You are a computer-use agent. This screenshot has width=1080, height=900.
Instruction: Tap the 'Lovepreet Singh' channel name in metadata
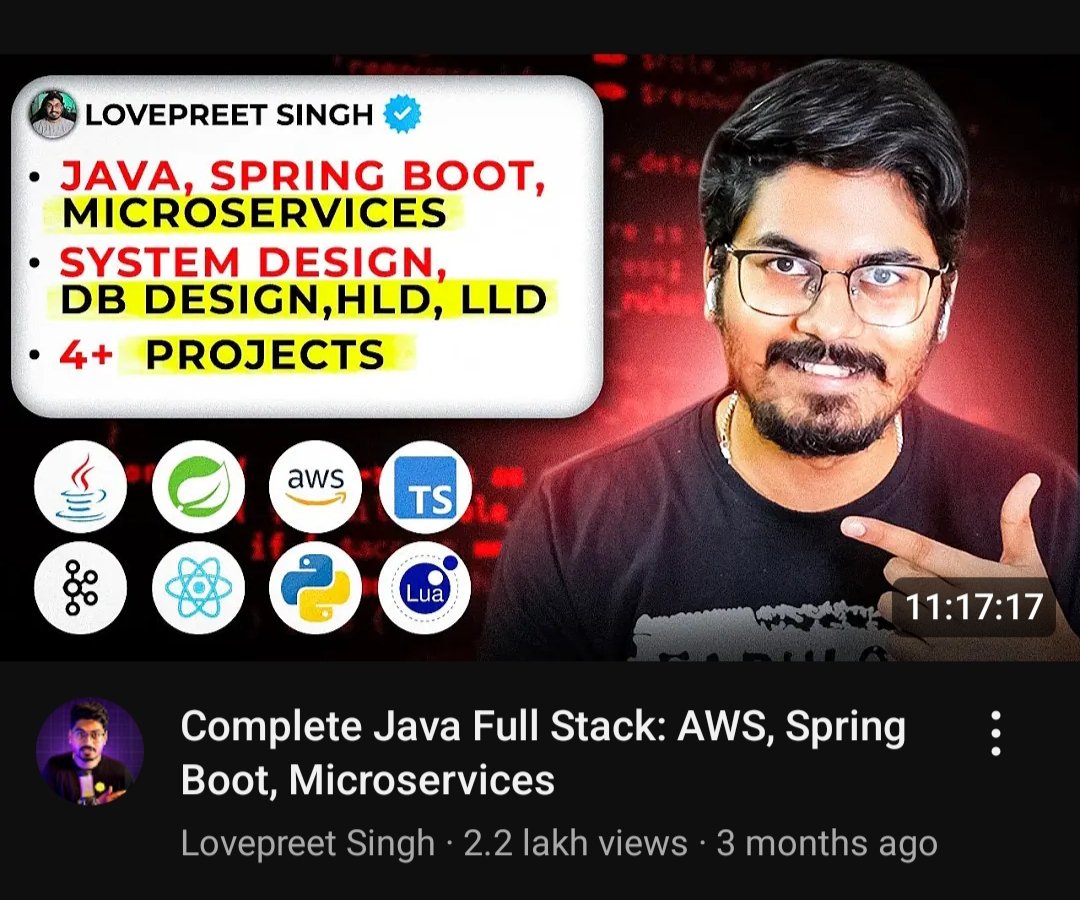[308, 844]
